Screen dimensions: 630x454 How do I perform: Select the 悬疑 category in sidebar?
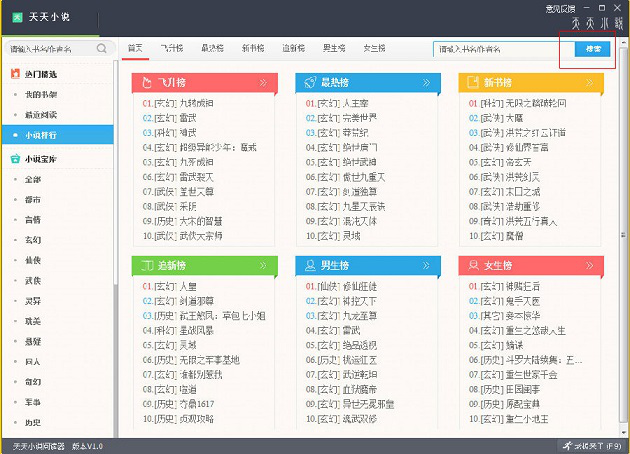click(x=33, y=342)
